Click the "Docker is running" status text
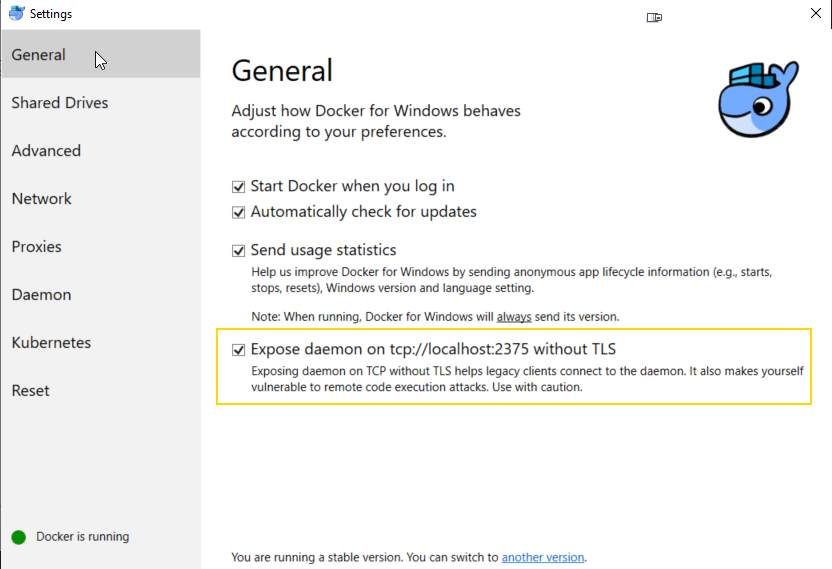 pyautogui.click(x=83, y=537)
